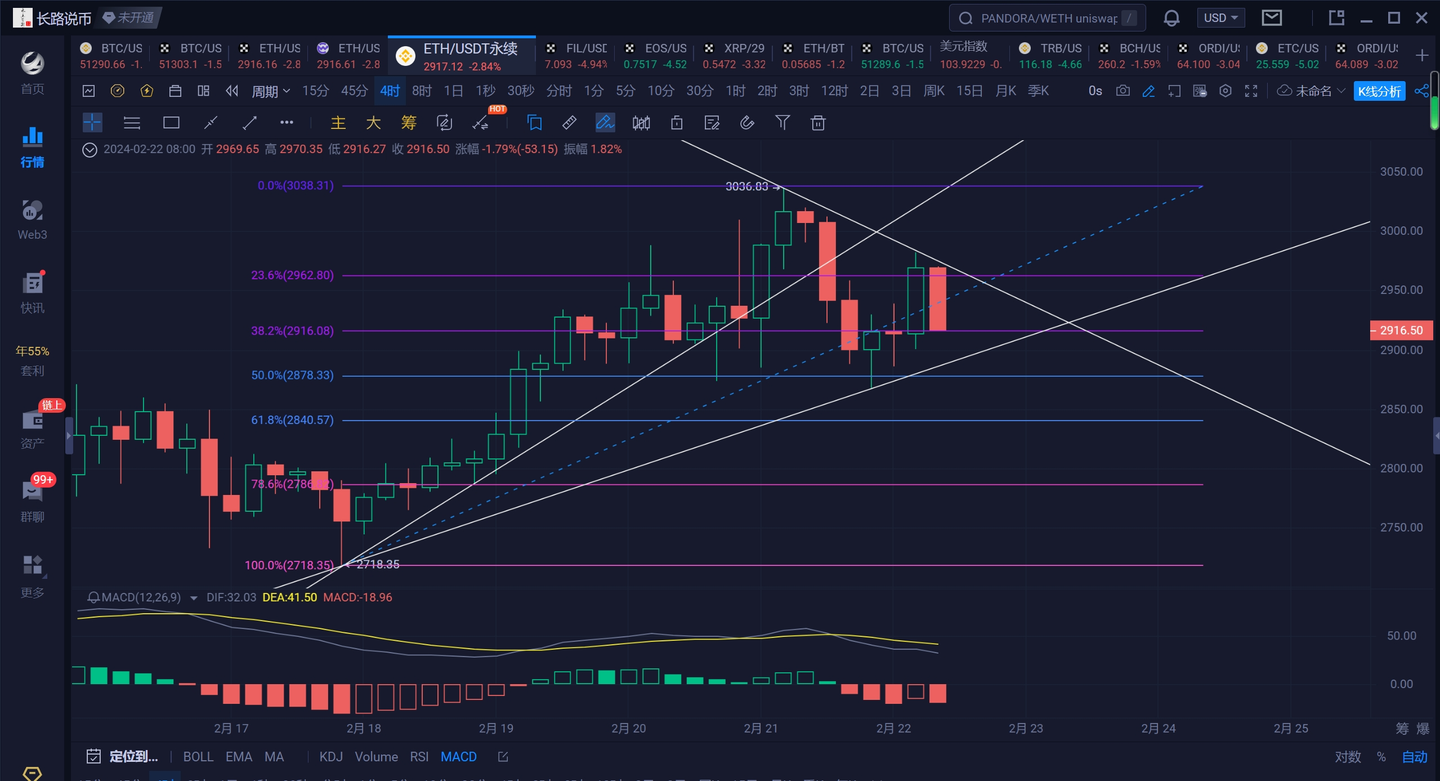Click the share icon beside K线分析
The height and width of the screenshot is (781, 1440).
(x=1422, y=91)
